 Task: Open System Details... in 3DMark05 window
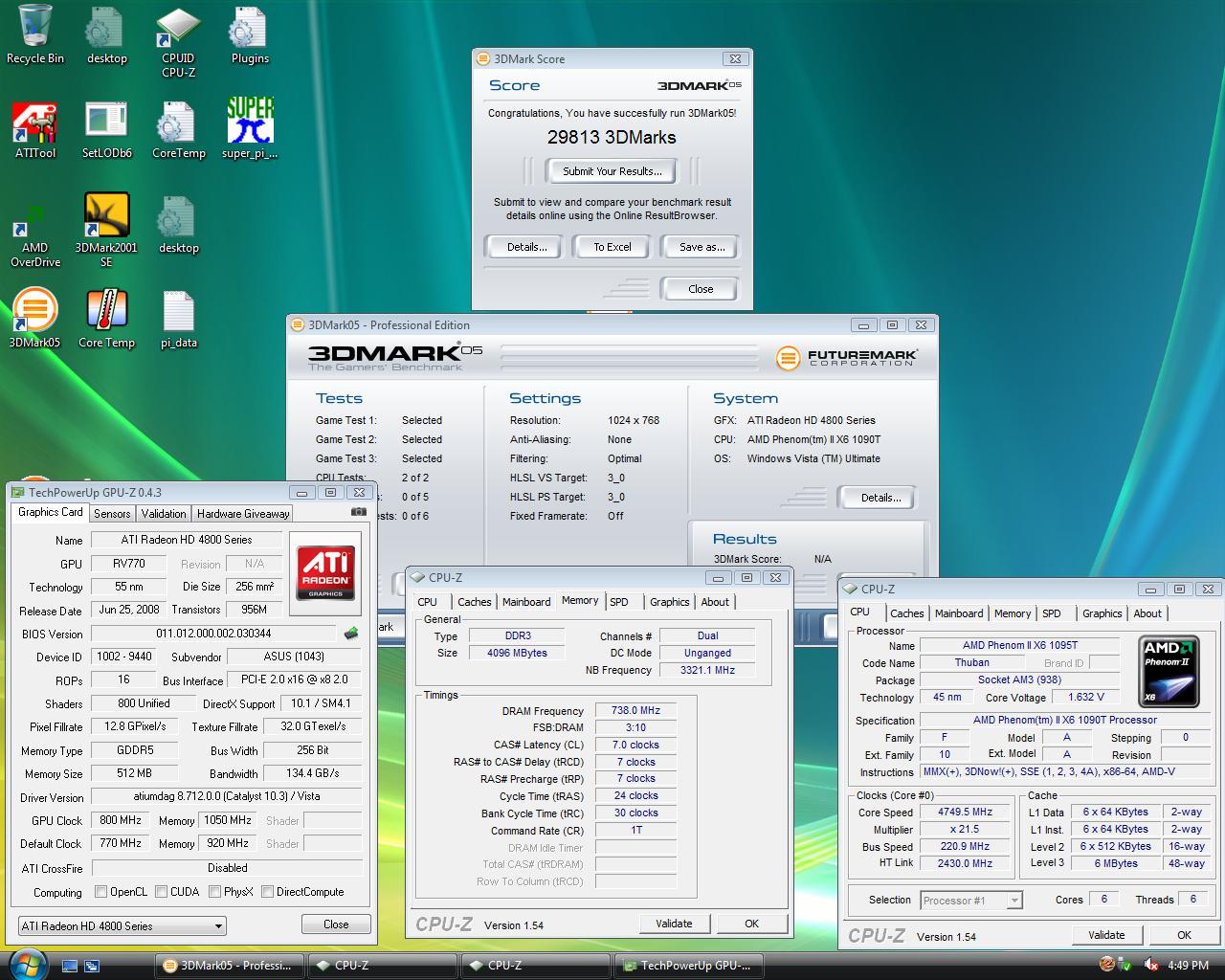coord(880,498)
